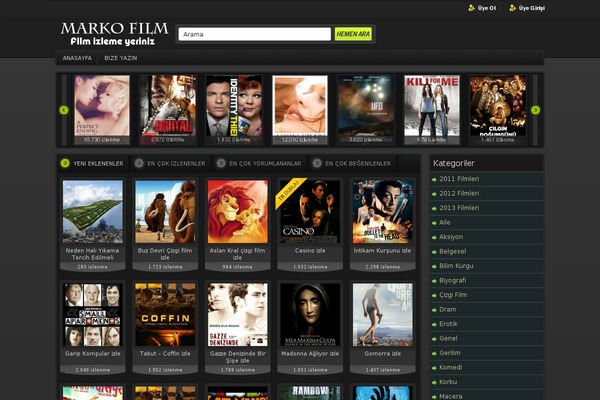Click the Üye Ol user icon
The width and height of the screenshot is (600, 400).
click(x=471, y=8)
